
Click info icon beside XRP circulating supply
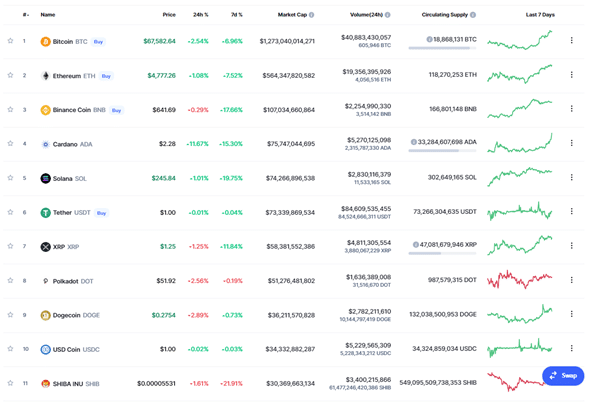click(x=415, y=244)
